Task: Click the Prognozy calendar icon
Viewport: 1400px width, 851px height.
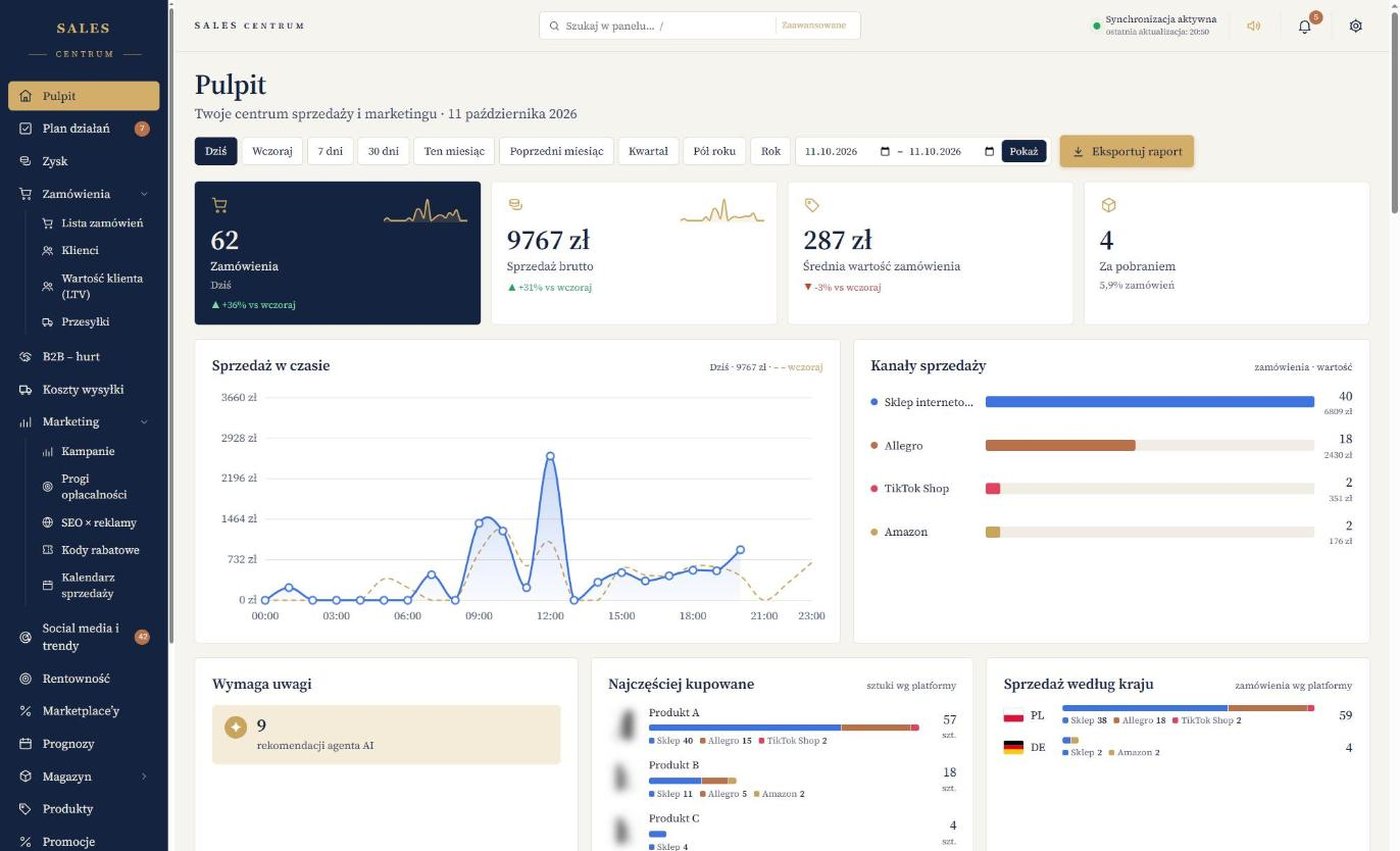Action: (26, 744)
